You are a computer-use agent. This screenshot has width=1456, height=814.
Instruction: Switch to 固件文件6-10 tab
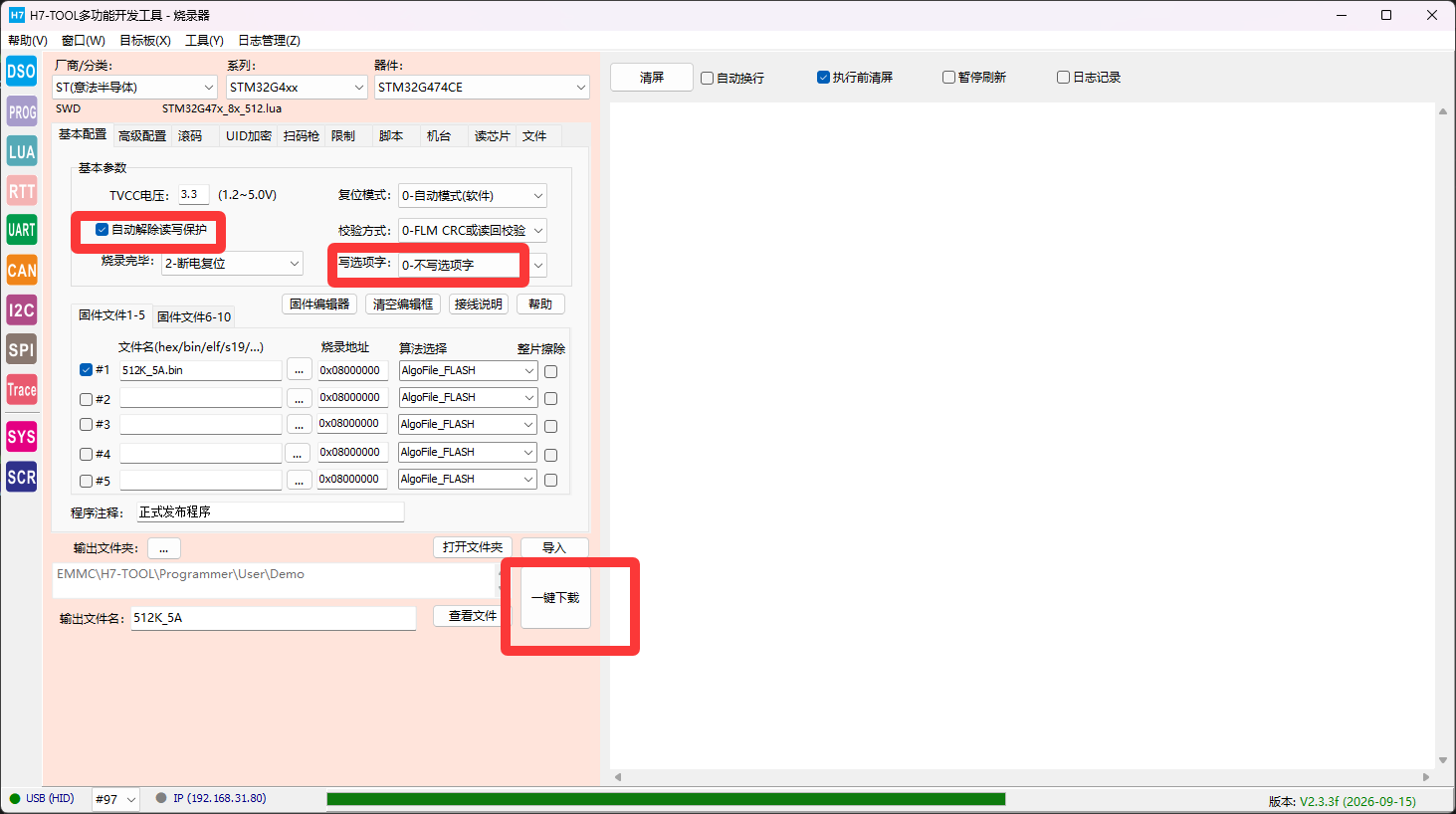tap(194, 316)
